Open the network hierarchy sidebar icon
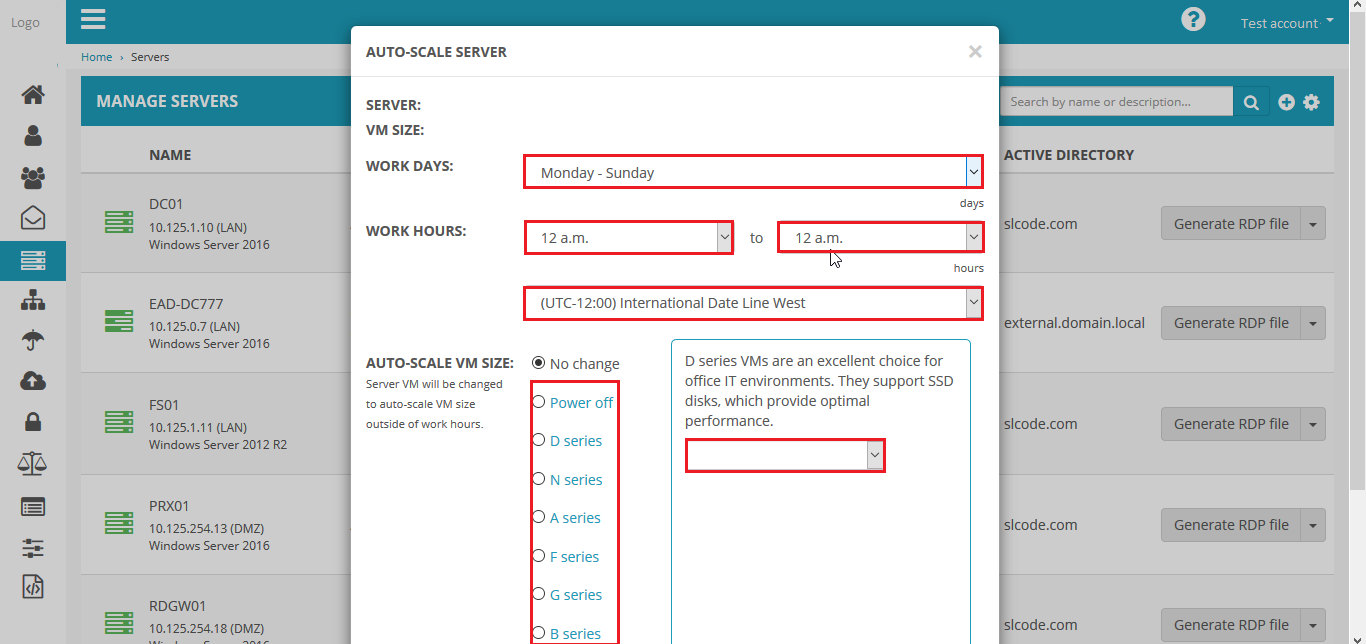This screenshot has width=1366, height=644. tap(33, 300)
